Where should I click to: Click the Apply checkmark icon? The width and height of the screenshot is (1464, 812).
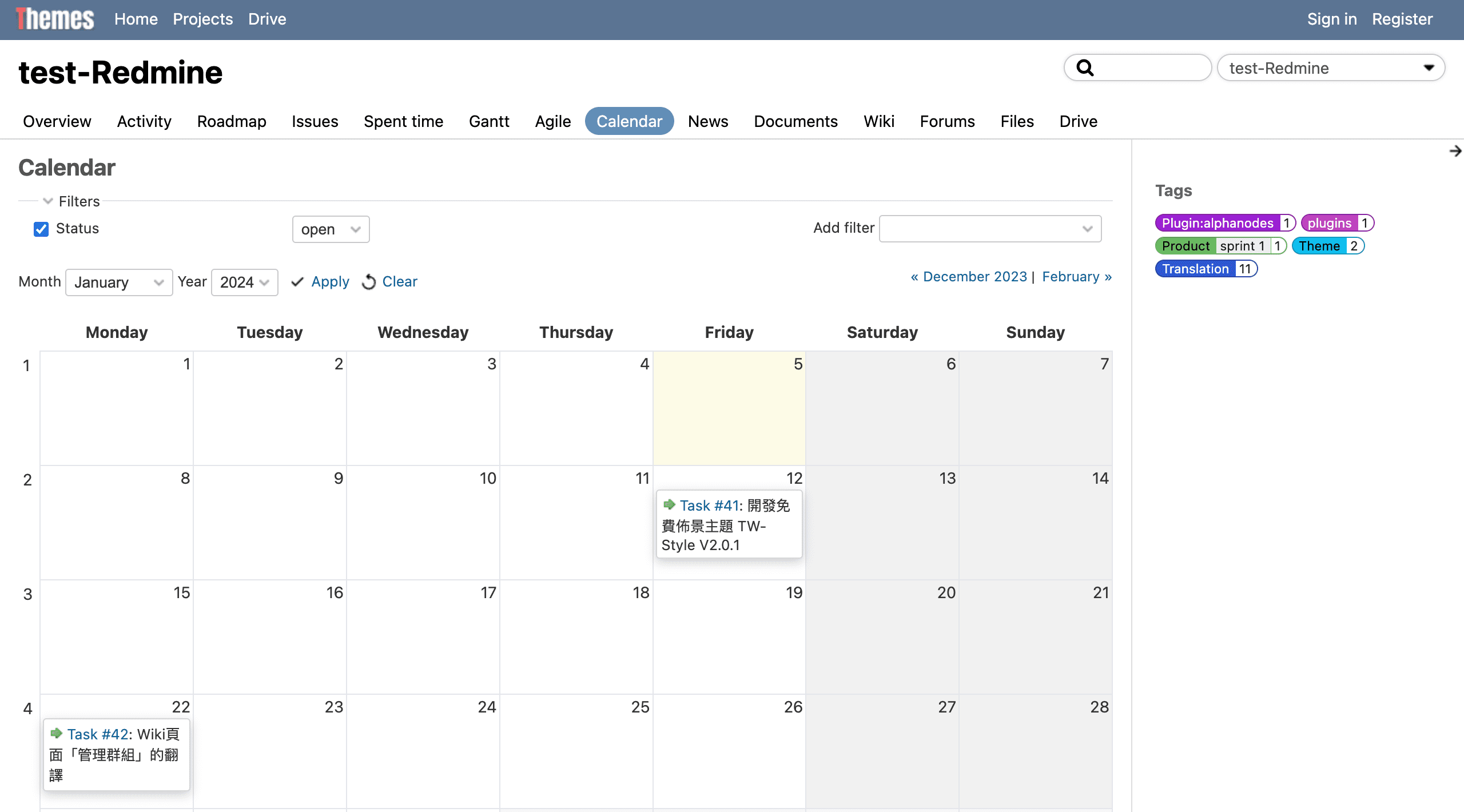pyautogui.click(x=297, y=281)
